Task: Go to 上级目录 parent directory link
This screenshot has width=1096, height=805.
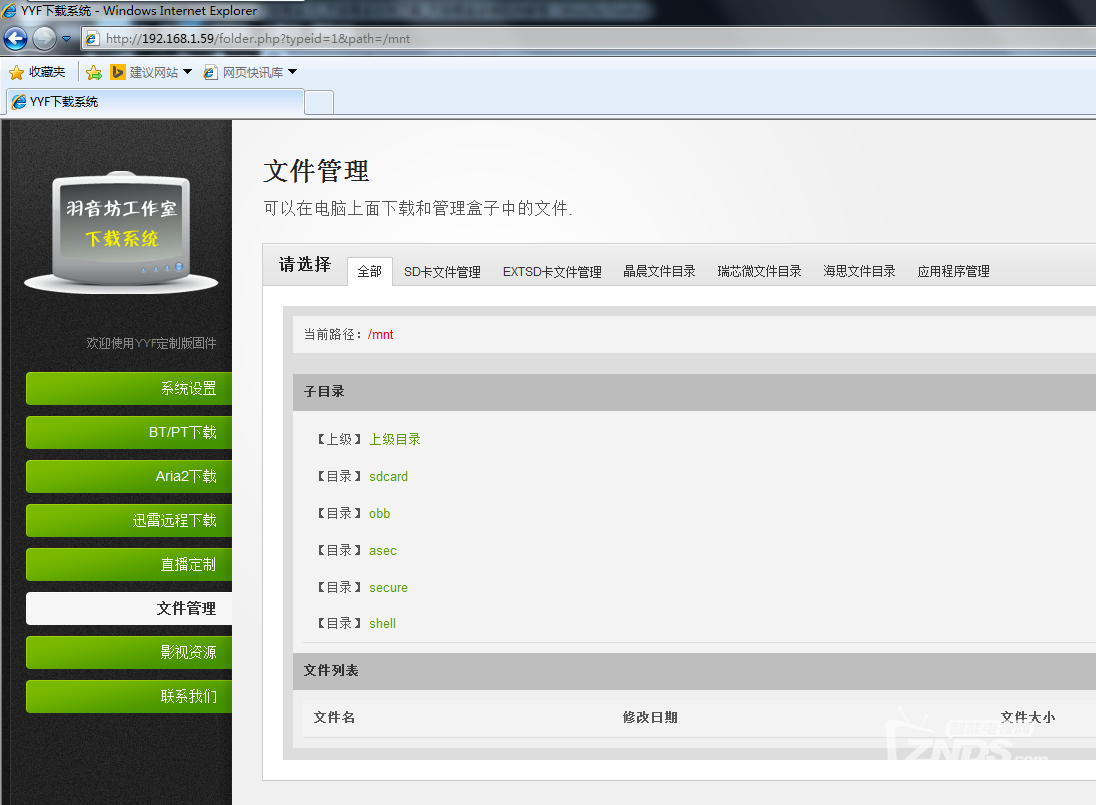Action: pos(395,440)
